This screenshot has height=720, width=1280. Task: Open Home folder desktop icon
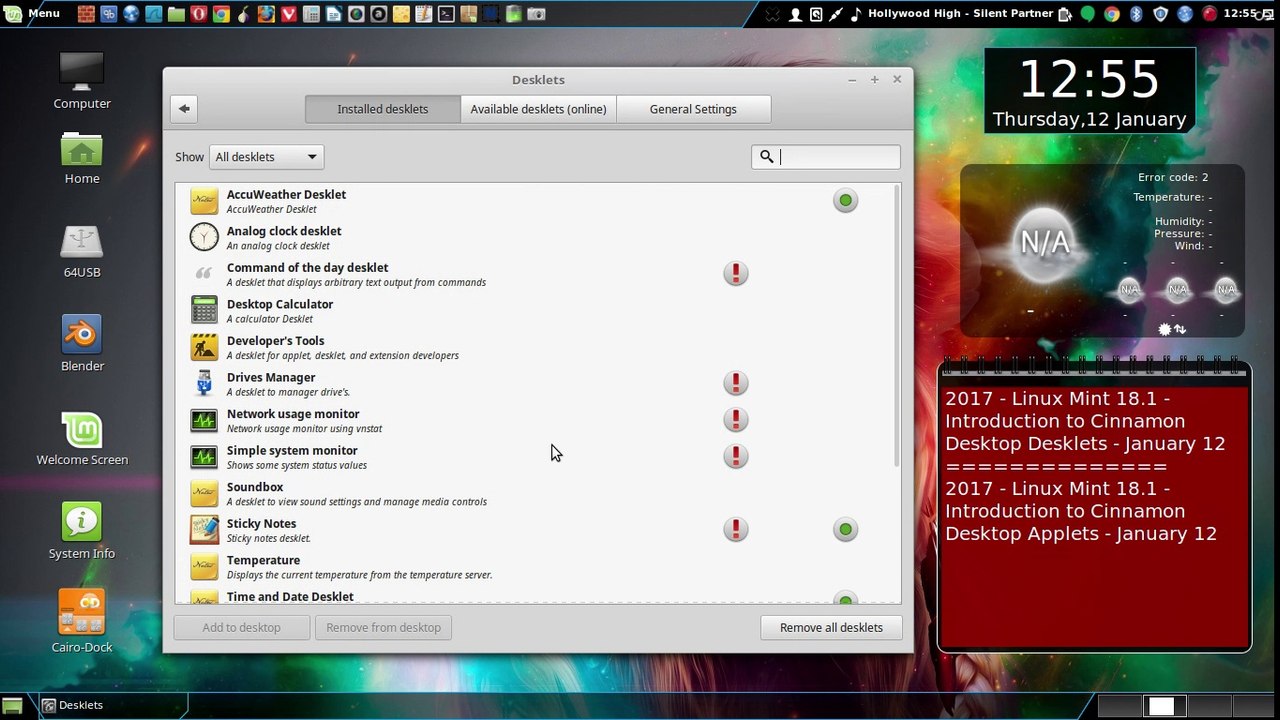point(82,158)
